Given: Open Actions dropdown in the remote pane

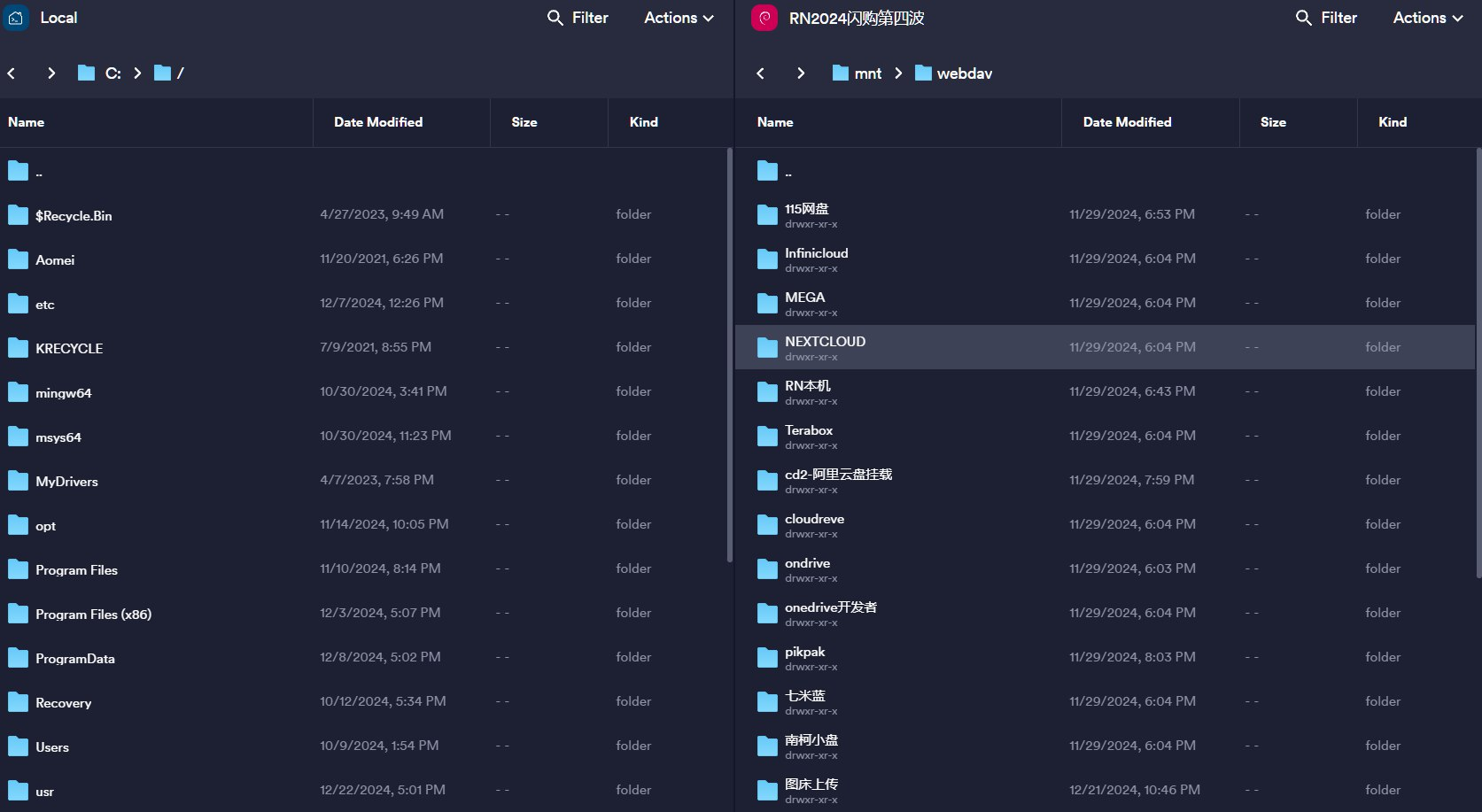Looking at the screenshot, I should point(1428,18).
